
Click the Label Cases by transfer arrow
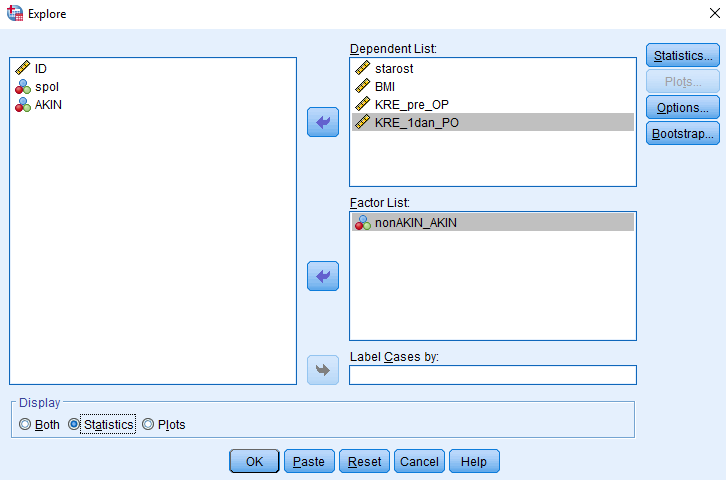[x=323, y=370]
